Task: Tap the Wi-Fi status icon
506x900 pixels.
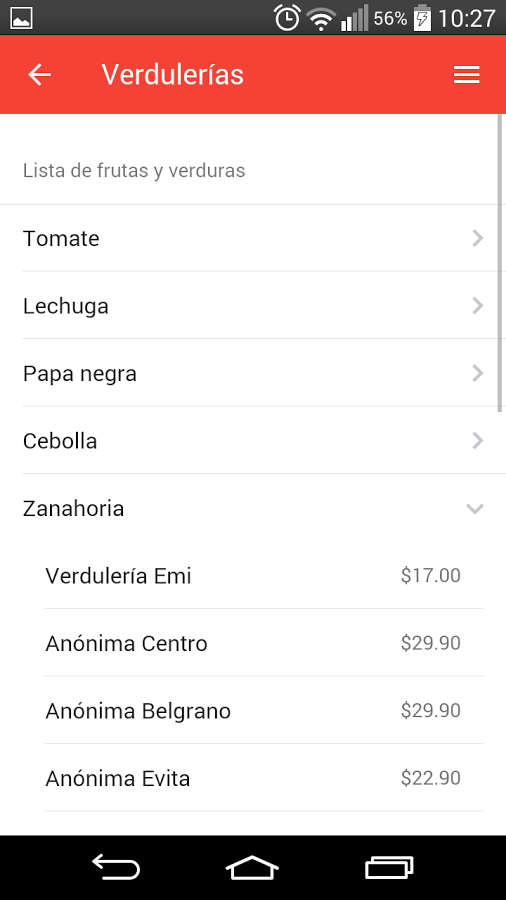Action: point(321,19)
